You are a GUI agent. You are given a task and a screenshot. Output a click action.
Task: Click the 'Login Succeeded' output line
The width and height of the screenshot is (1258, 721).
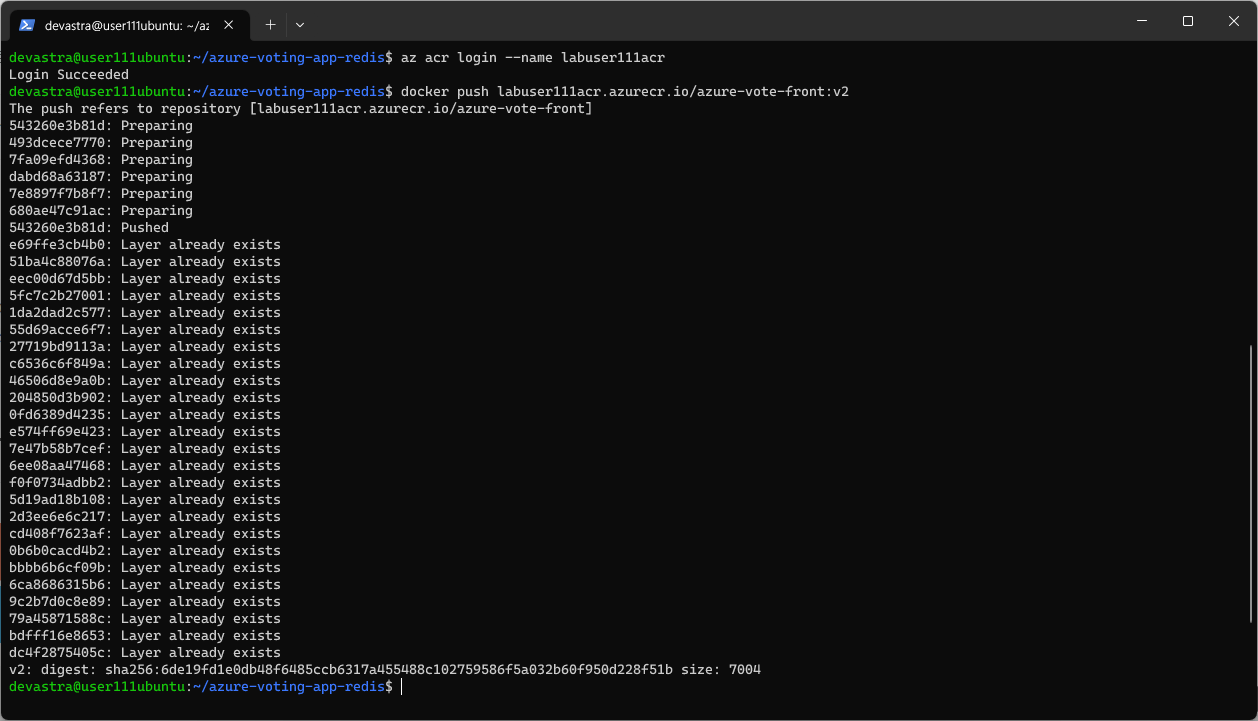(x=69, y=74)
